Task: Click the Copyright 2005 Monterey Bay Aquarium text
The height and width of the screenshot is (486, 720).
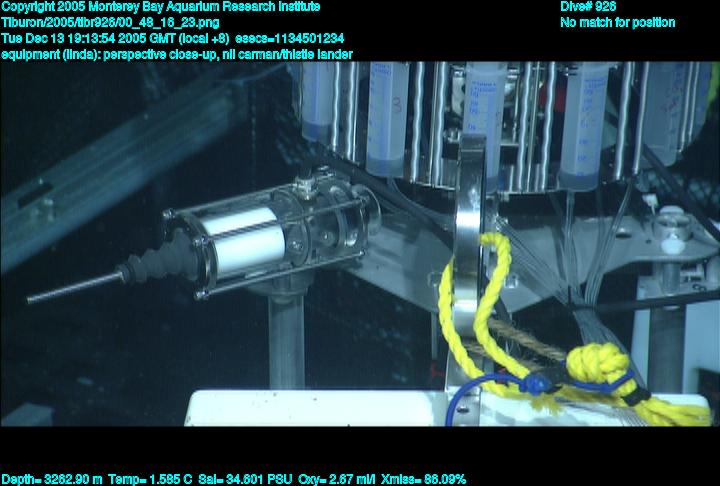Action: point(160,7)
